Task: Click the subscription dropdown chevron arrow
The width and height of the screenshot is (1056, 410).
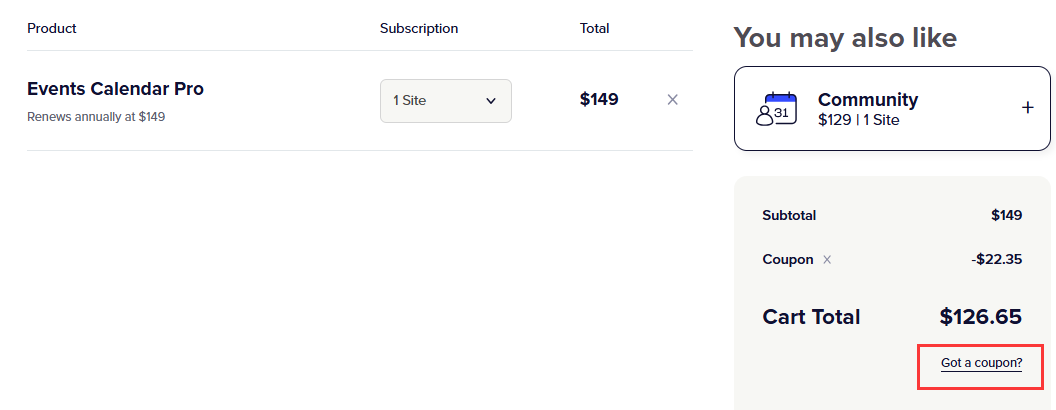Action: (491, 101)
